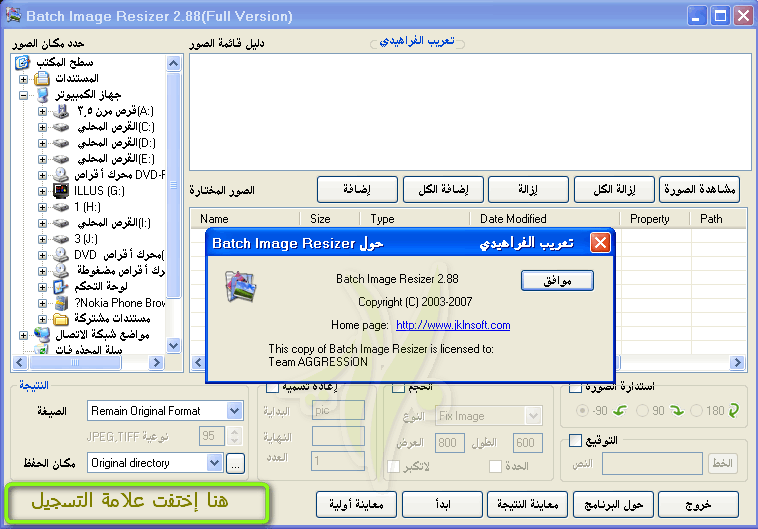758x529 pixels.
Task: Open the Original directory dropdown
Action: click(x=214, y=463)
